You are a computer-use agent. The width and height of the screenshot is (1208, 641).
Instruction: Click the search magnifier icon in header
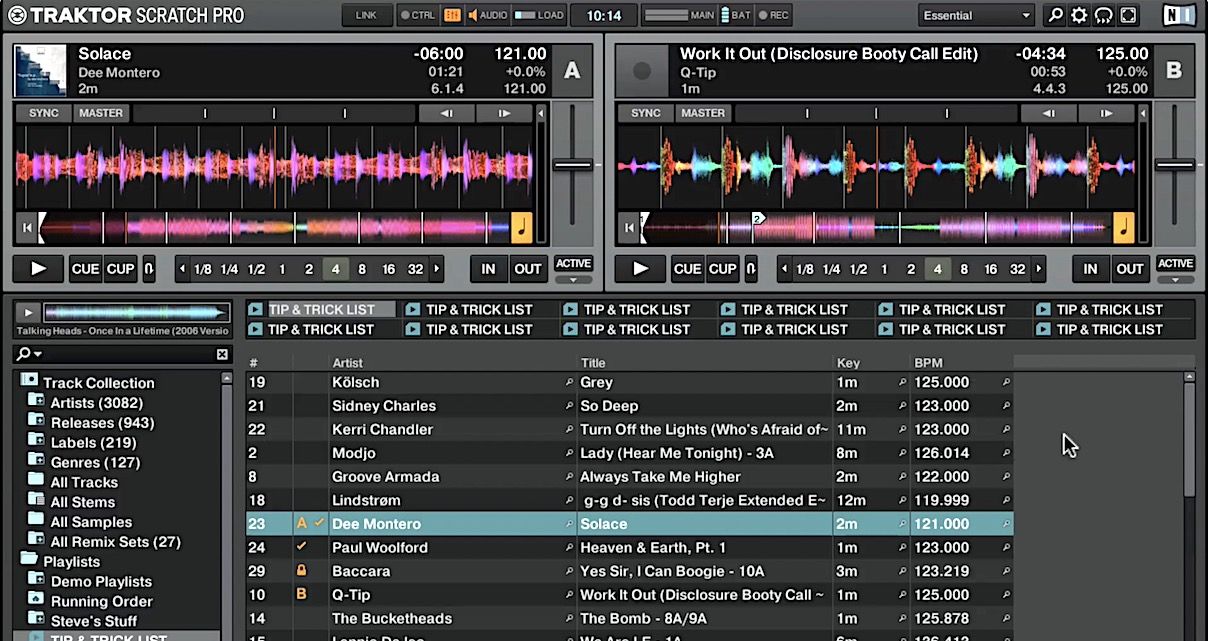pyautogui.click(x=1055, y=15)
